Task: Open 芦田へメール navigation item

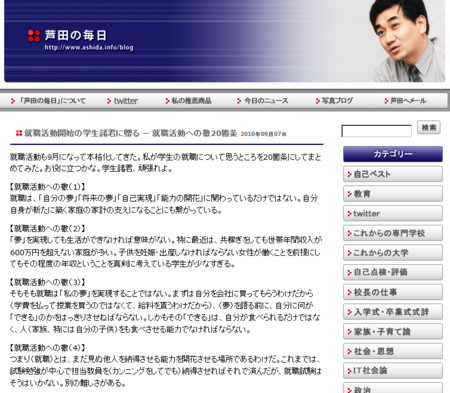Action: (408, 101)
